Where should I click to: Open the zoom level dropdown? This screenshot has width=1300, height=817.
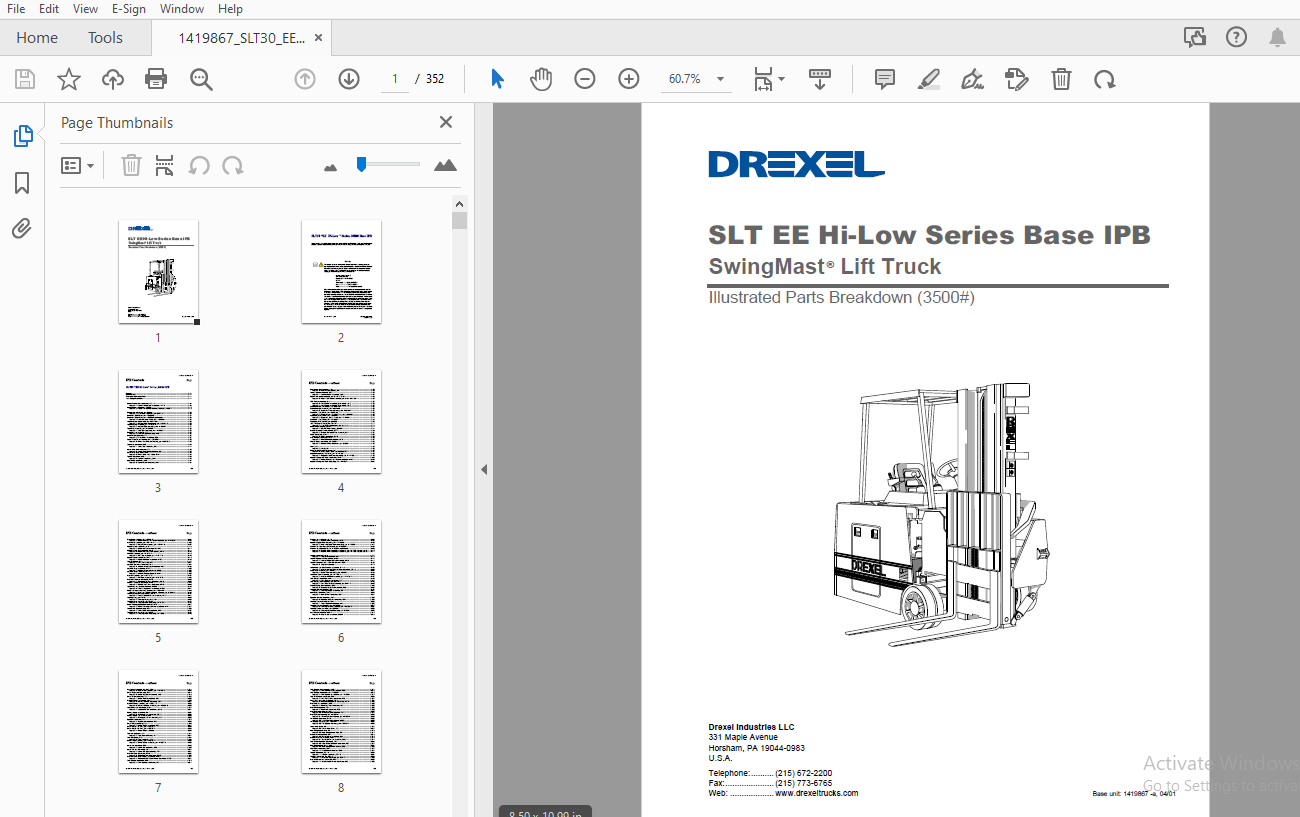(720, 79)
